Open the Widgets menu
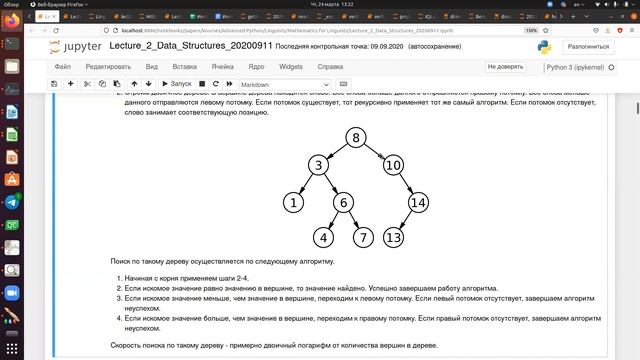This screenshot has width=640, height=360. tap(291, 67)
